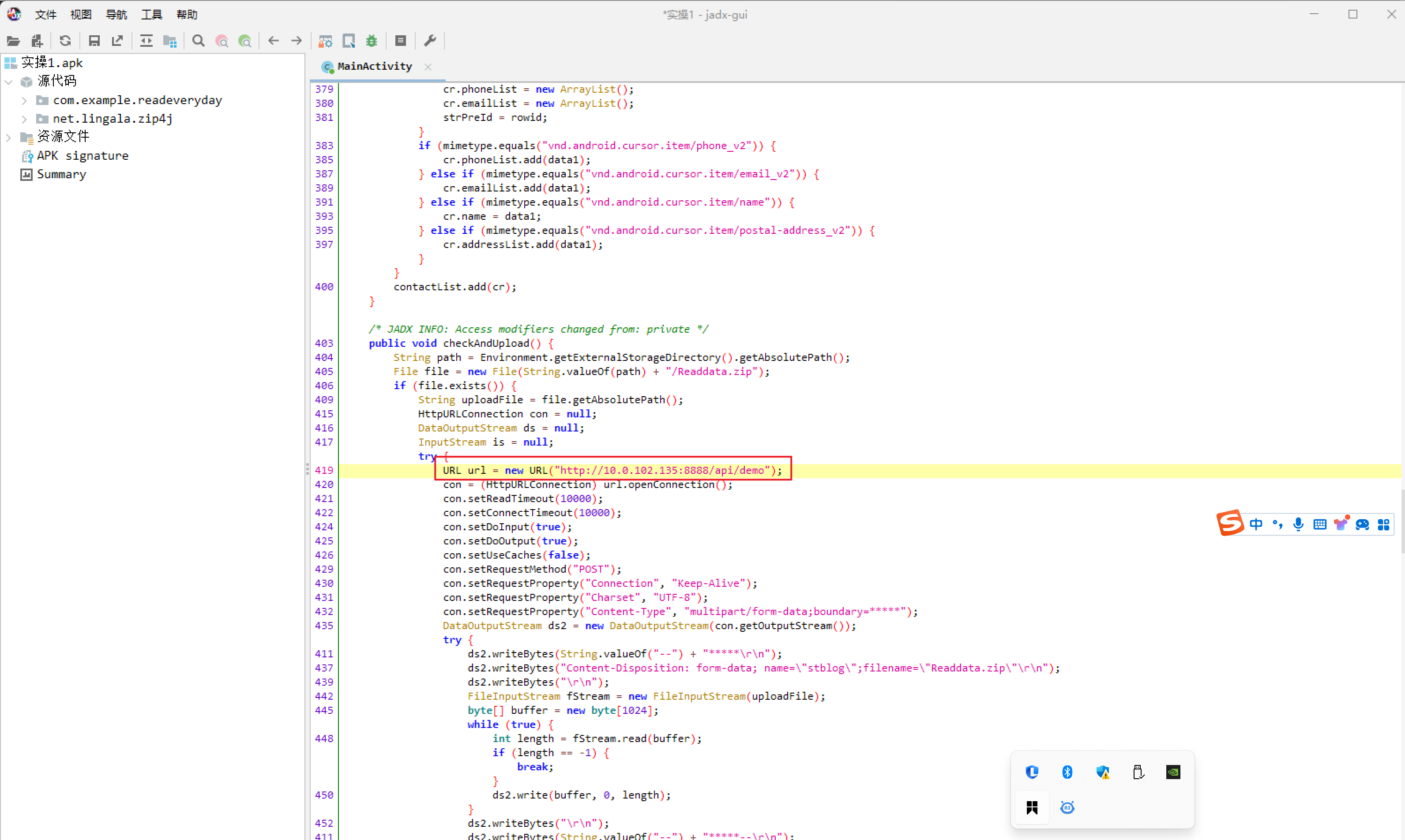Click the export icon in the toolbar
This screenshot has height=840, width=1405.
[x=117, y=41]
